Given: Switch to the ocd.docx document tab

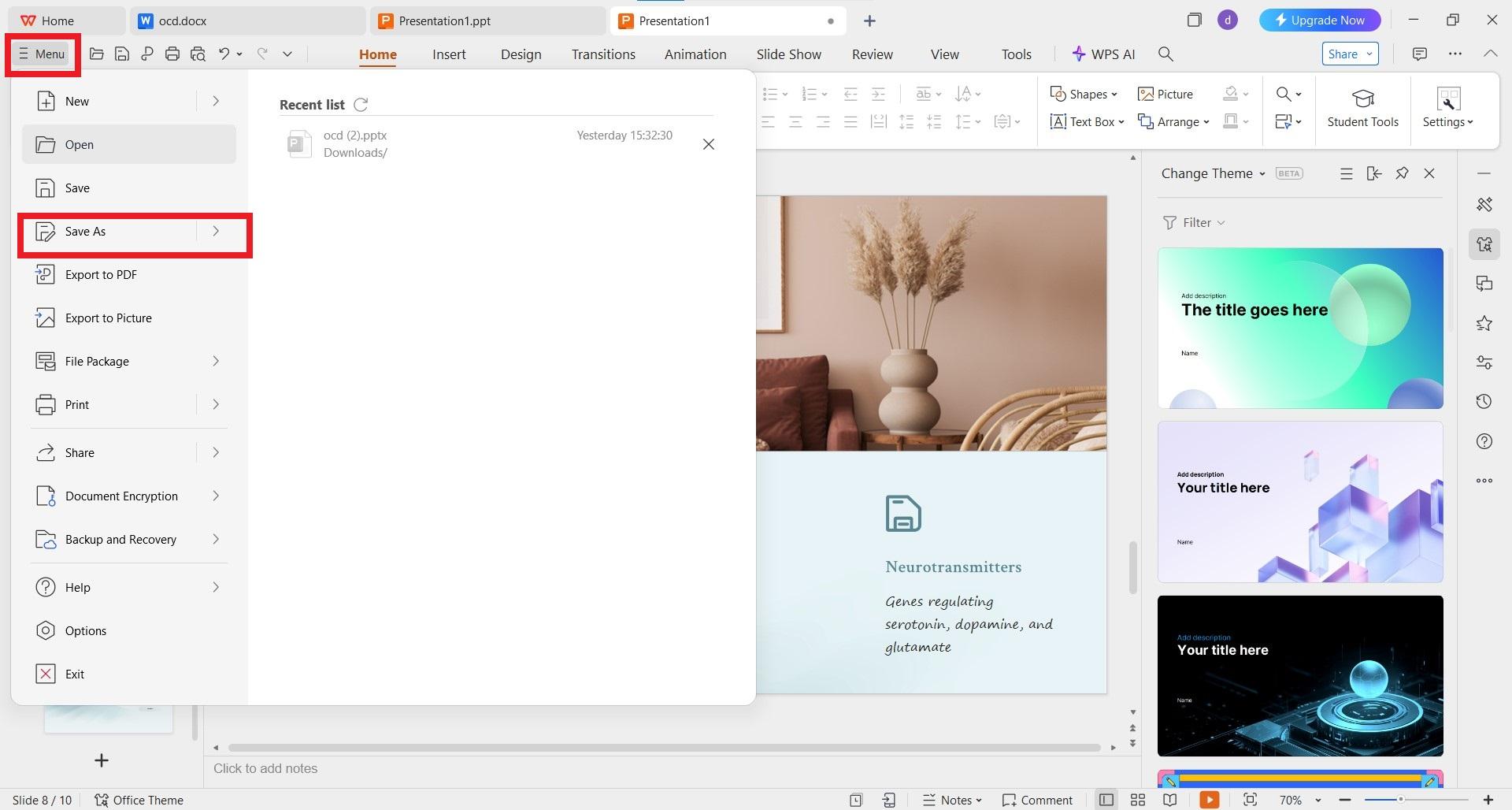Looking at the screenshot, I should coord(248,21).
